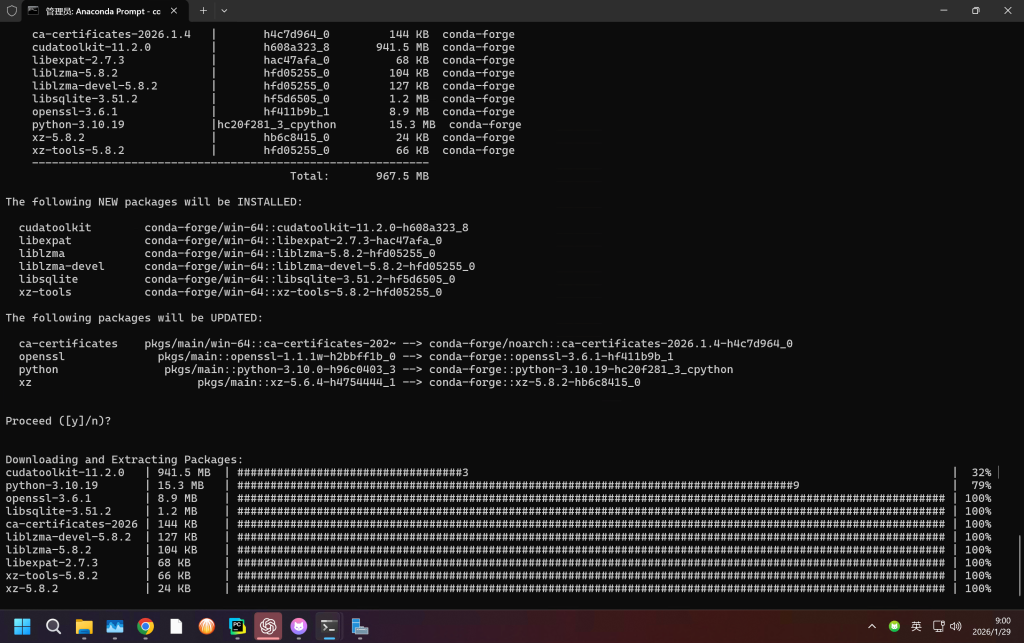Click the 'Proceed ([y]/n)?' prompt text
Image resolution: width=1024 pixels, height=643 pixels.
(58, 421)
